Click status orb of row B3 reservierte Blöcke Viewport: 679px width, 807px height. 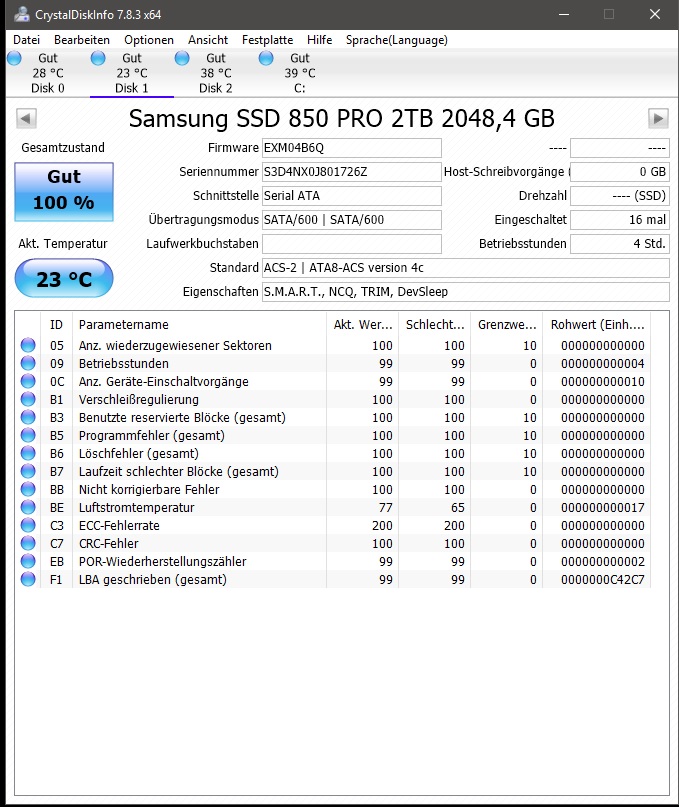[x=28, y=417]
